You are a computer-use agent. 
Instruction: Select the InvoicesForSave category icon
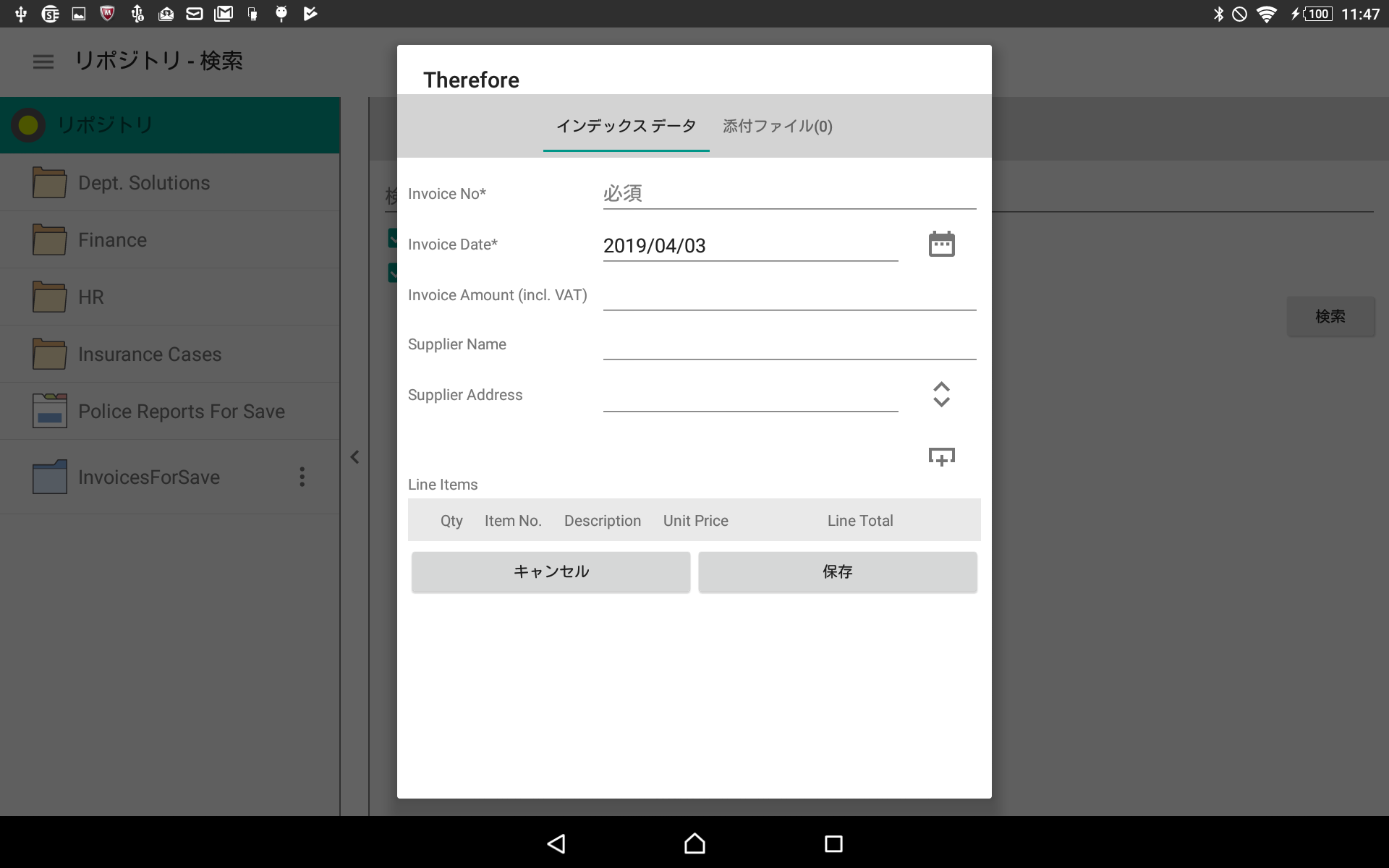(49, 477)
